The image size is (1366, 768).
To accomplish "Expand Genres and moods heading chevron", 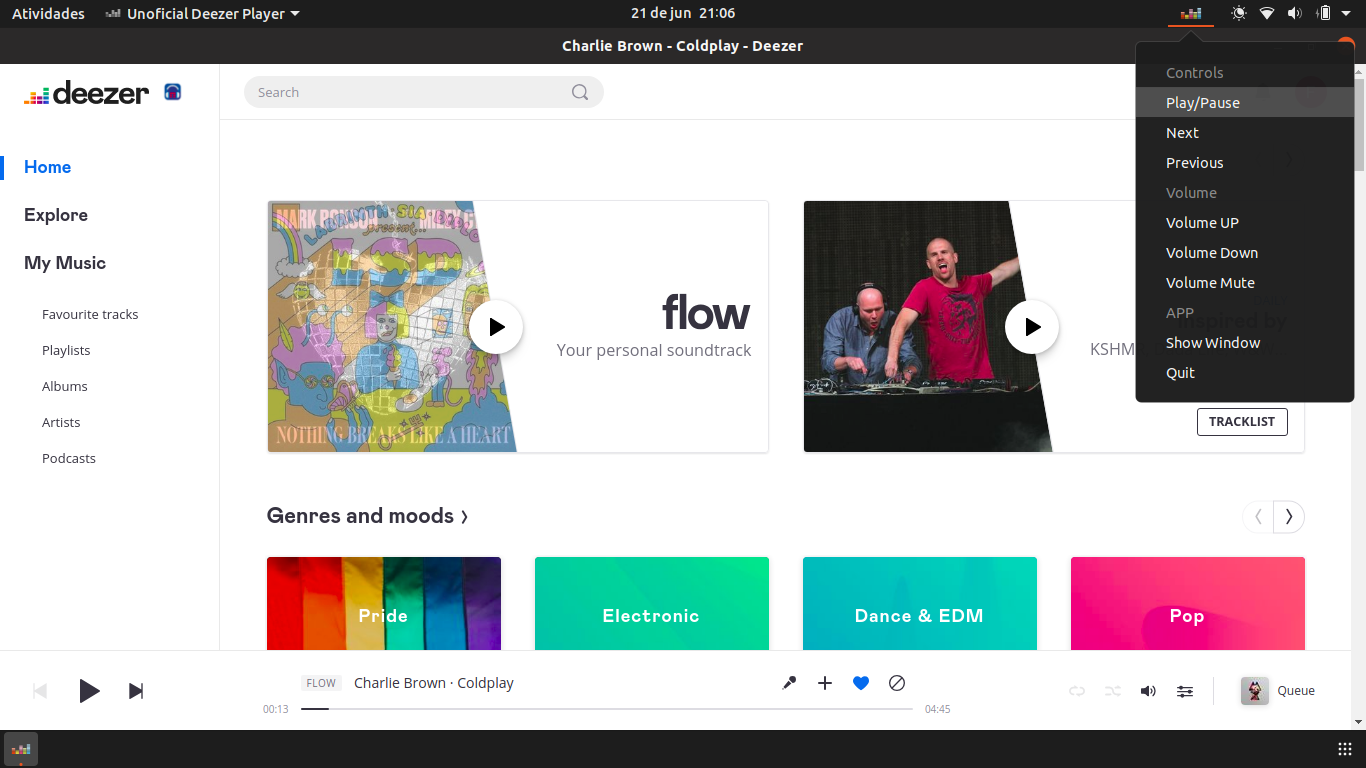I will point(464,517).
